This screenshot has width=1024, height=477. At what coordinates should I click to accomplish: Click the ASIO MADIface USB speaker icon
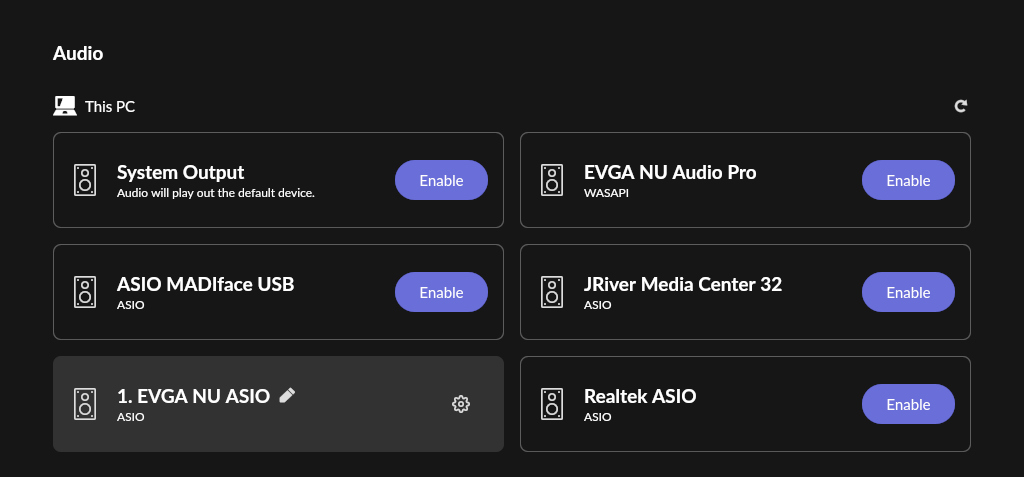[x=85, y=292]
